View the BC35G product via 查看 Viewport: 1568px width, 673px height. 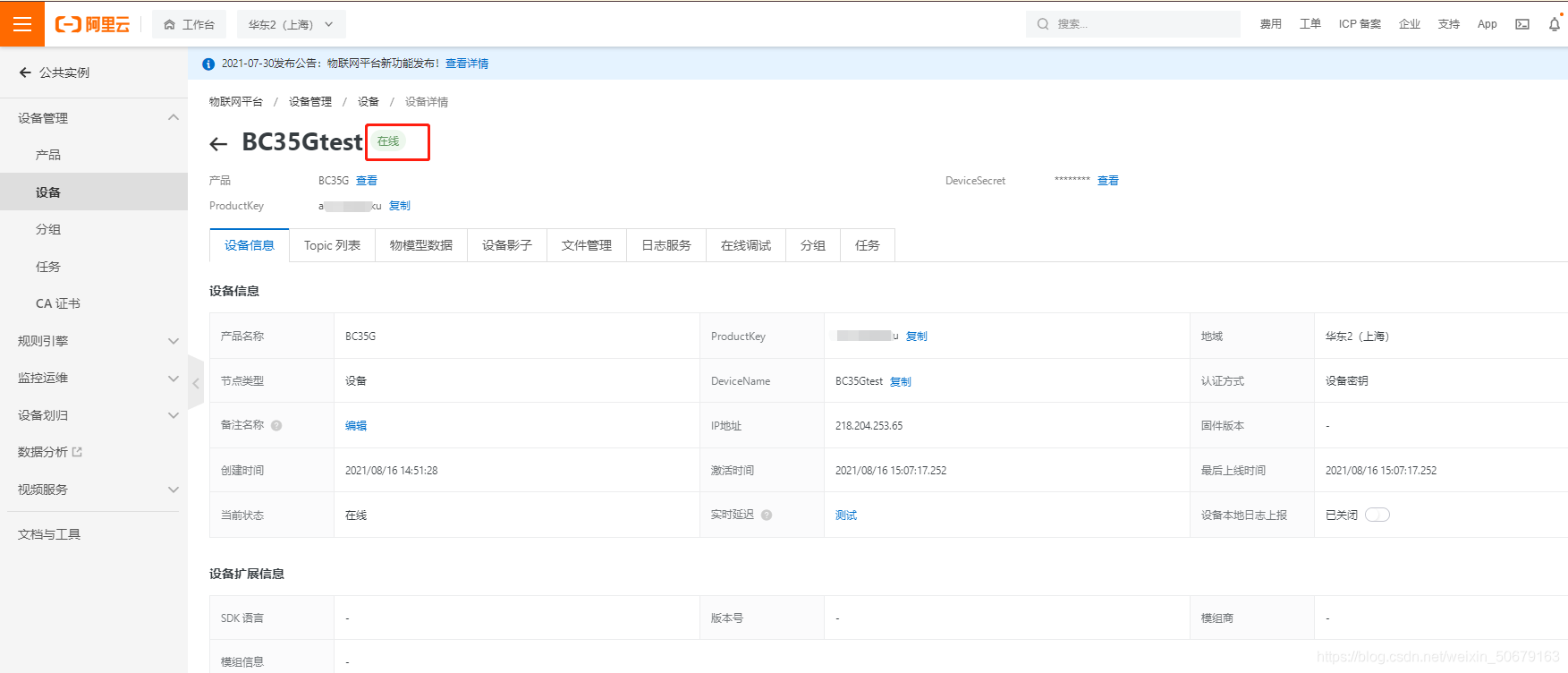click(367, 181)
